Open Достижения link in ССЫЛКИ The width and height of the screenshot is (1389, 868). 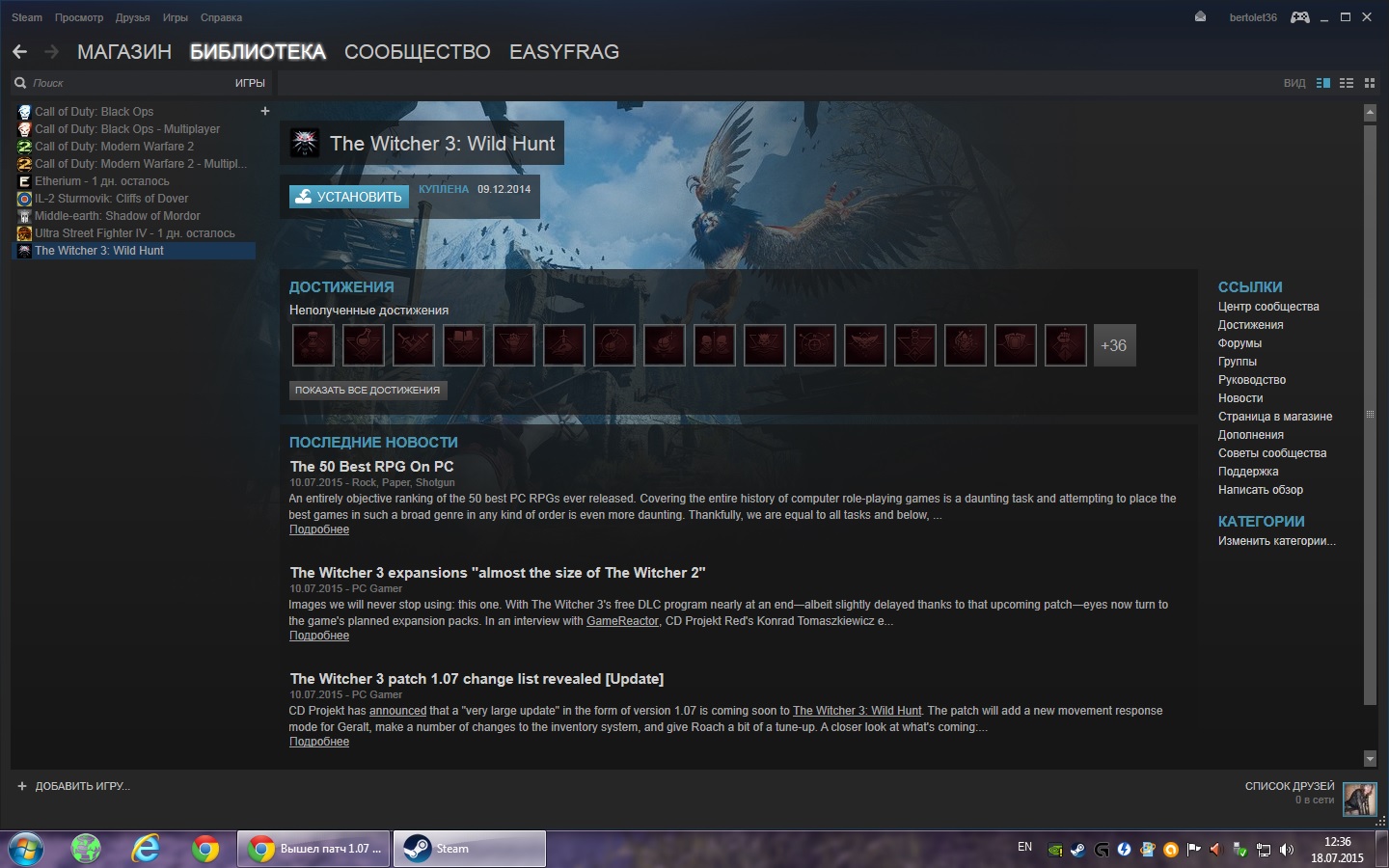coord(1250,325)
